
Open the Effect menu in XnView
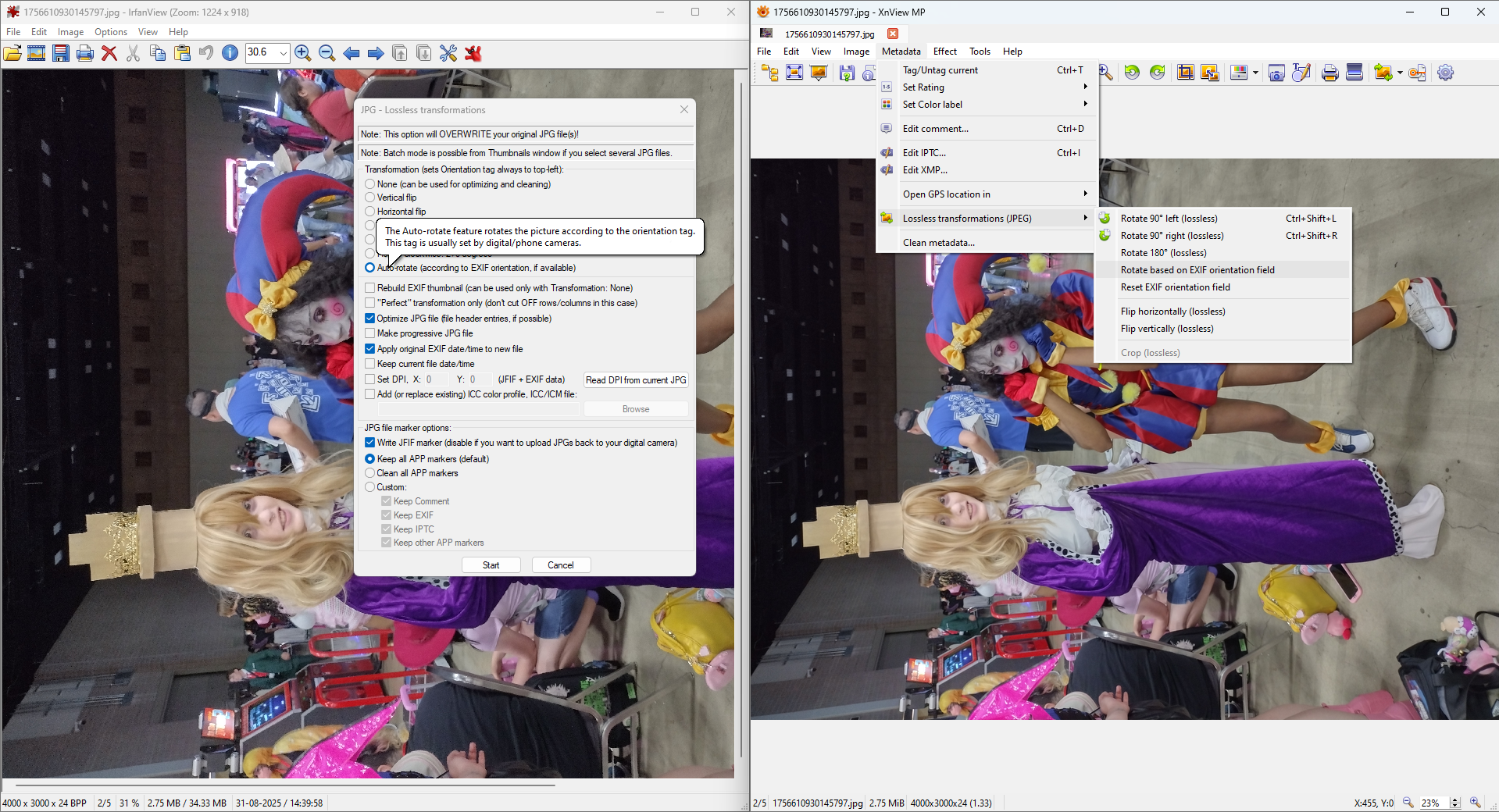pos(944,52)
